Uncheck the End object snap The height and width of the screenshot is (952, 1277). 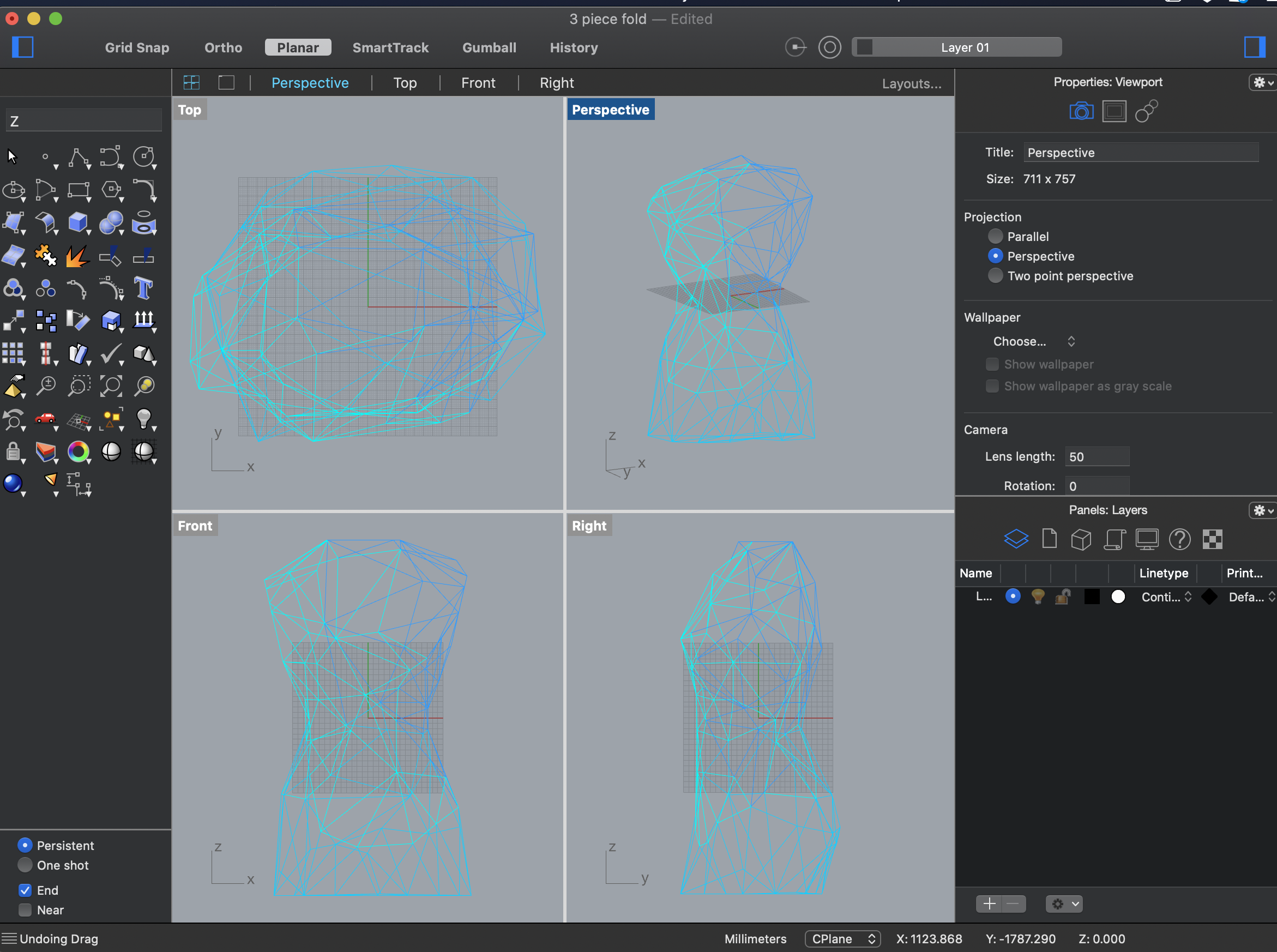point(25,890)
